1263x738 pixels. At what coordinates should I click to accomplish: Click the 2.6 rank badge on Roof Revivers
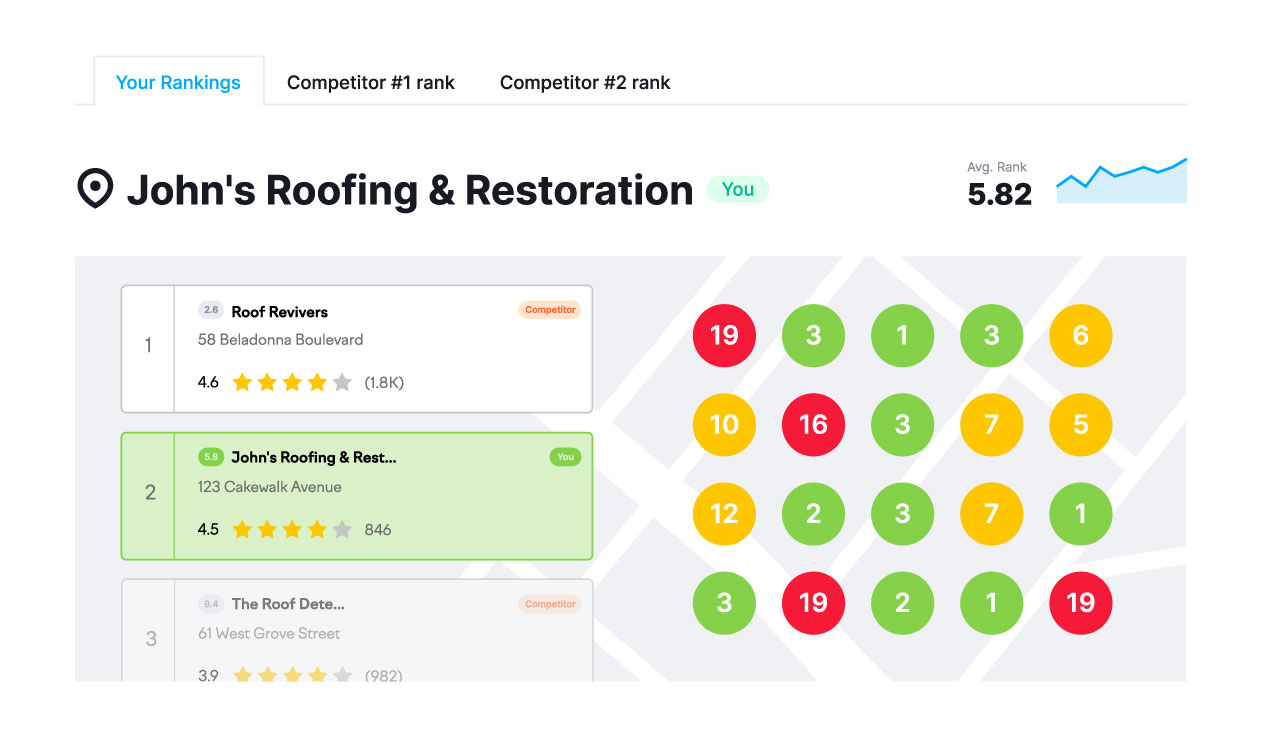pyautogui.click(x=211, y=310)
